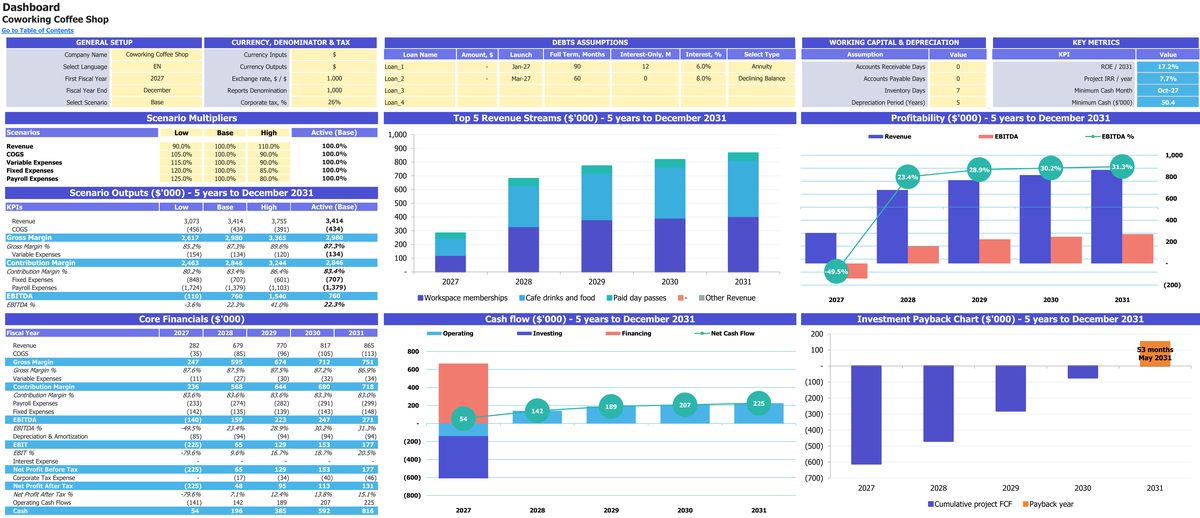The height and width of the screenshot is (518, 1200).
Task: Select the Active (Base) multipliers column header
Action: (334, 132)
